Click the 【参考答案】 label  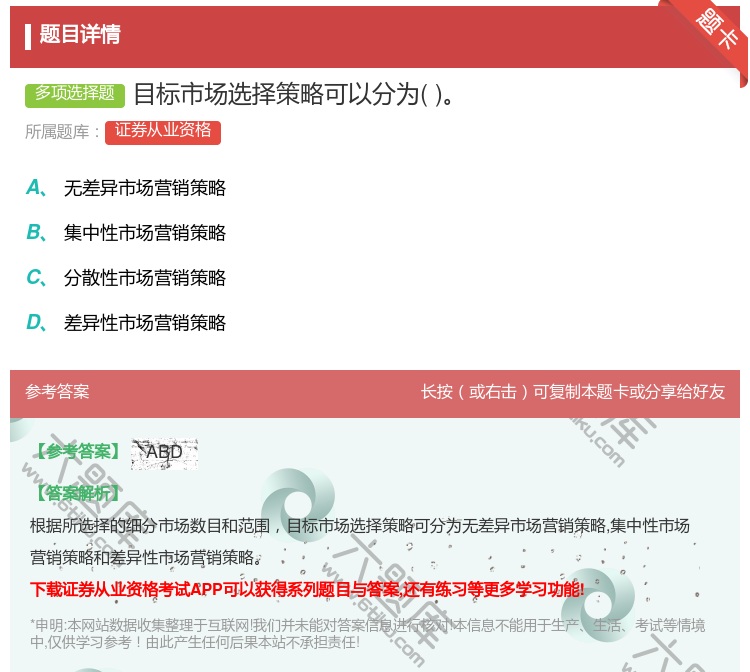point(78,452)
